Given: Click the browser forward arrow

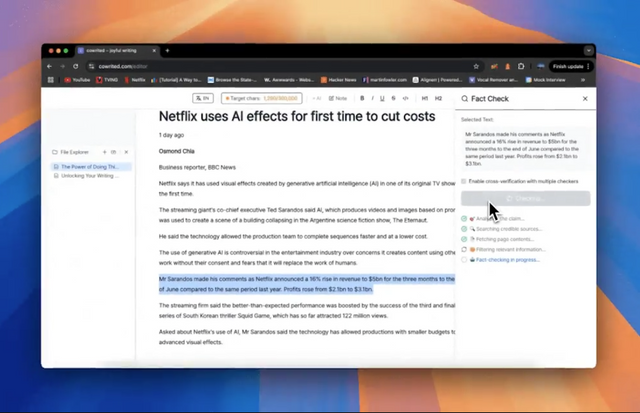Looking at the screenshot, I should click(x=62, y=66).
